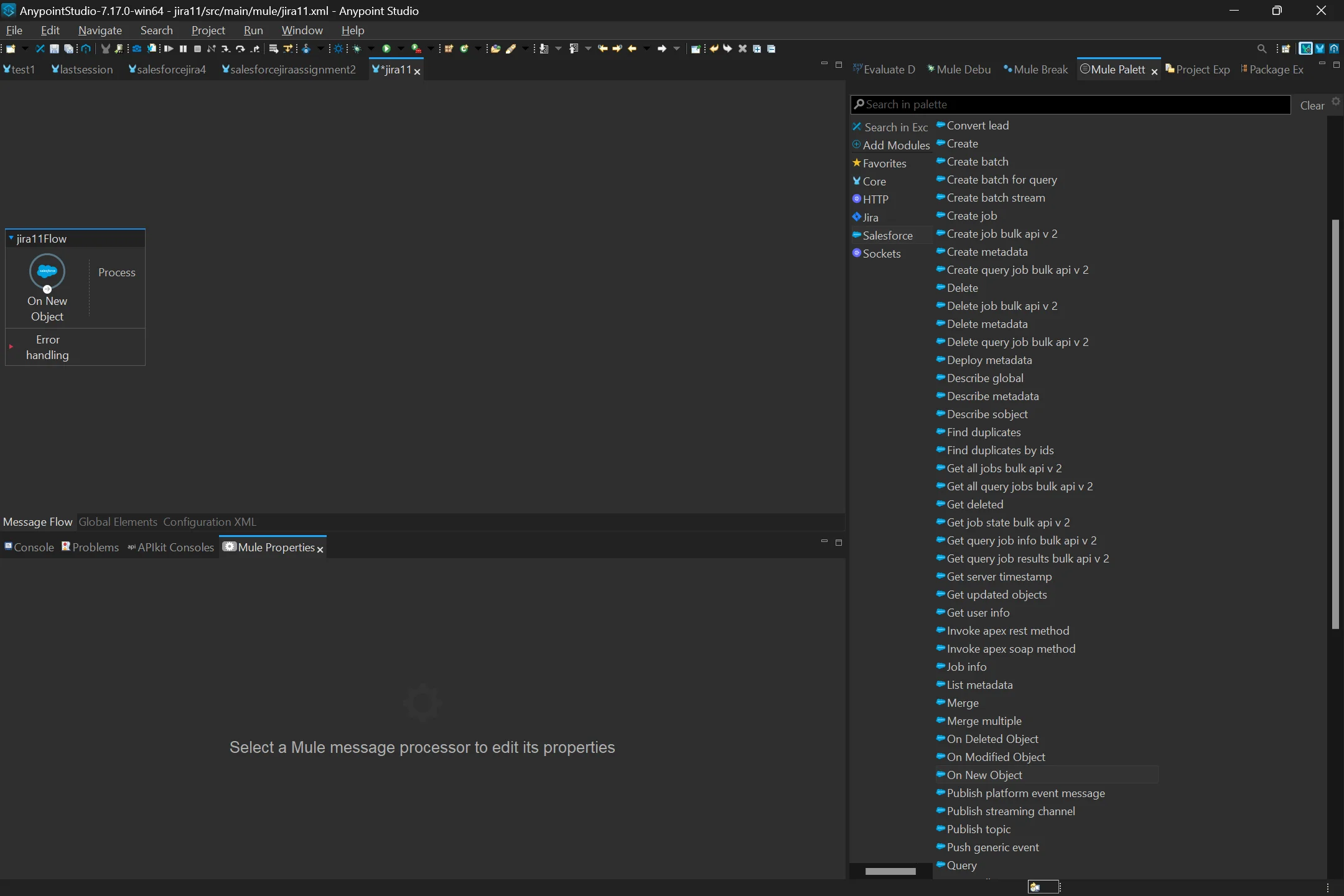The image size is (1344, 896).
Task: Click the Search in palette field
Action: coord(1070,105)
